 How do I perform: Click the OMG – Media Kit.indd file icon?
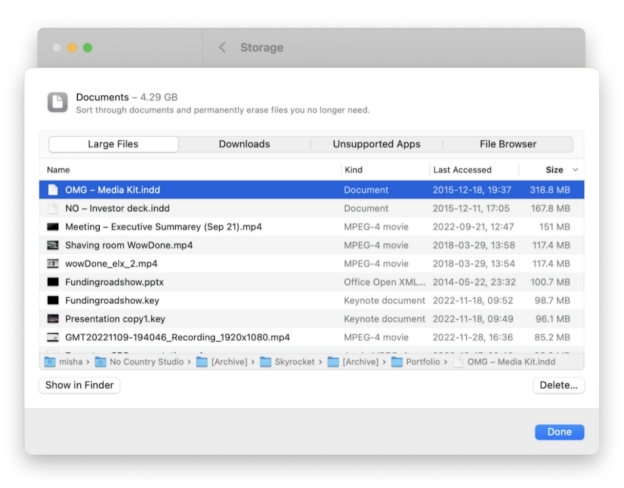[53, 189]
